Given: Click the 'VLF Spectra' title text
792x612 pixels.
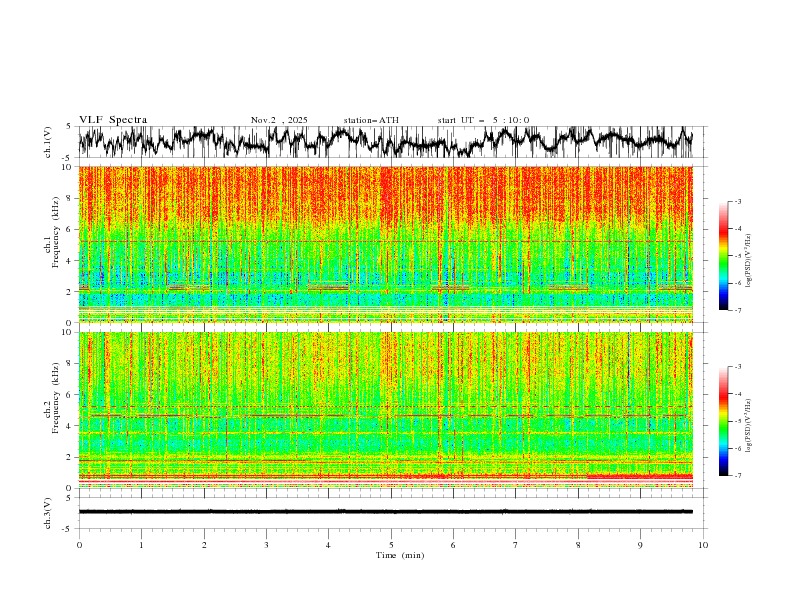Looking at the screenshot, I should point(113,120).
